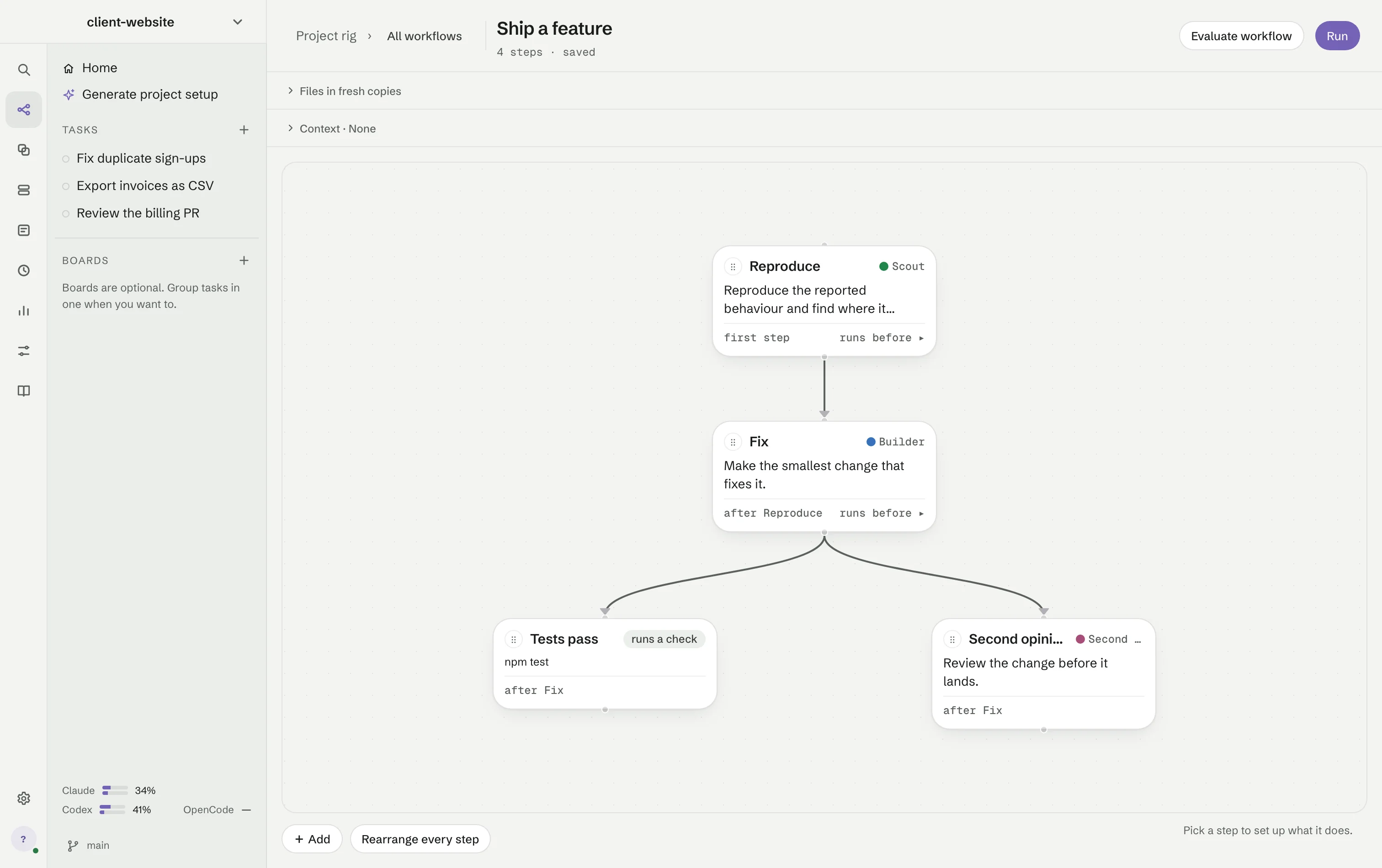The image size is (1382, 868).
Task: Open the settings gear icon
Action: [23, 798]
